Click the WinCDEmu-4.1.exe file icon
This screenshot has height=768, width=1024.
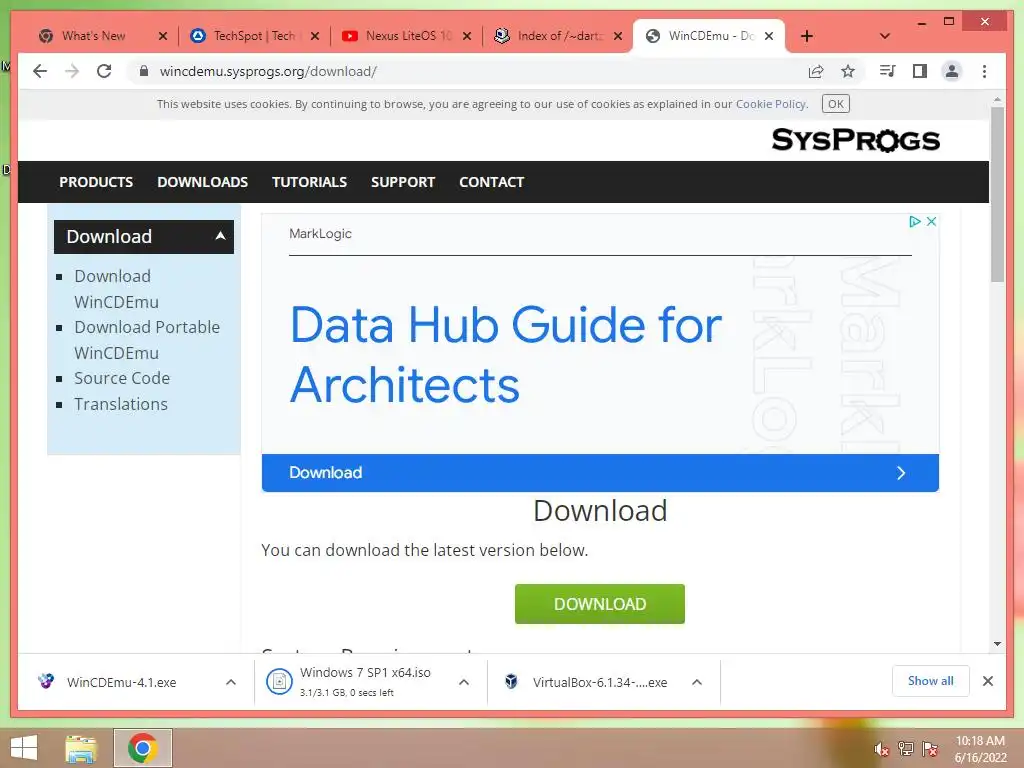46,681
